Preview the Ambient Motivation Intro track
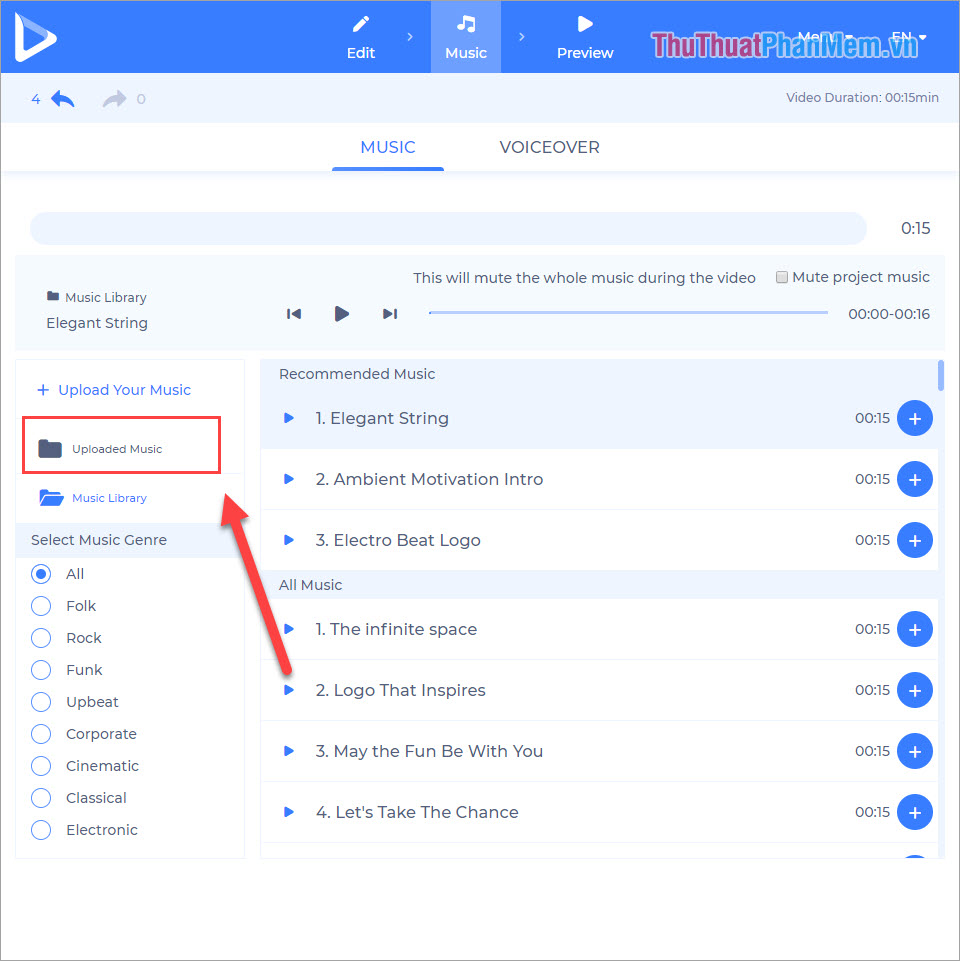960x961 pixels. 289,479
